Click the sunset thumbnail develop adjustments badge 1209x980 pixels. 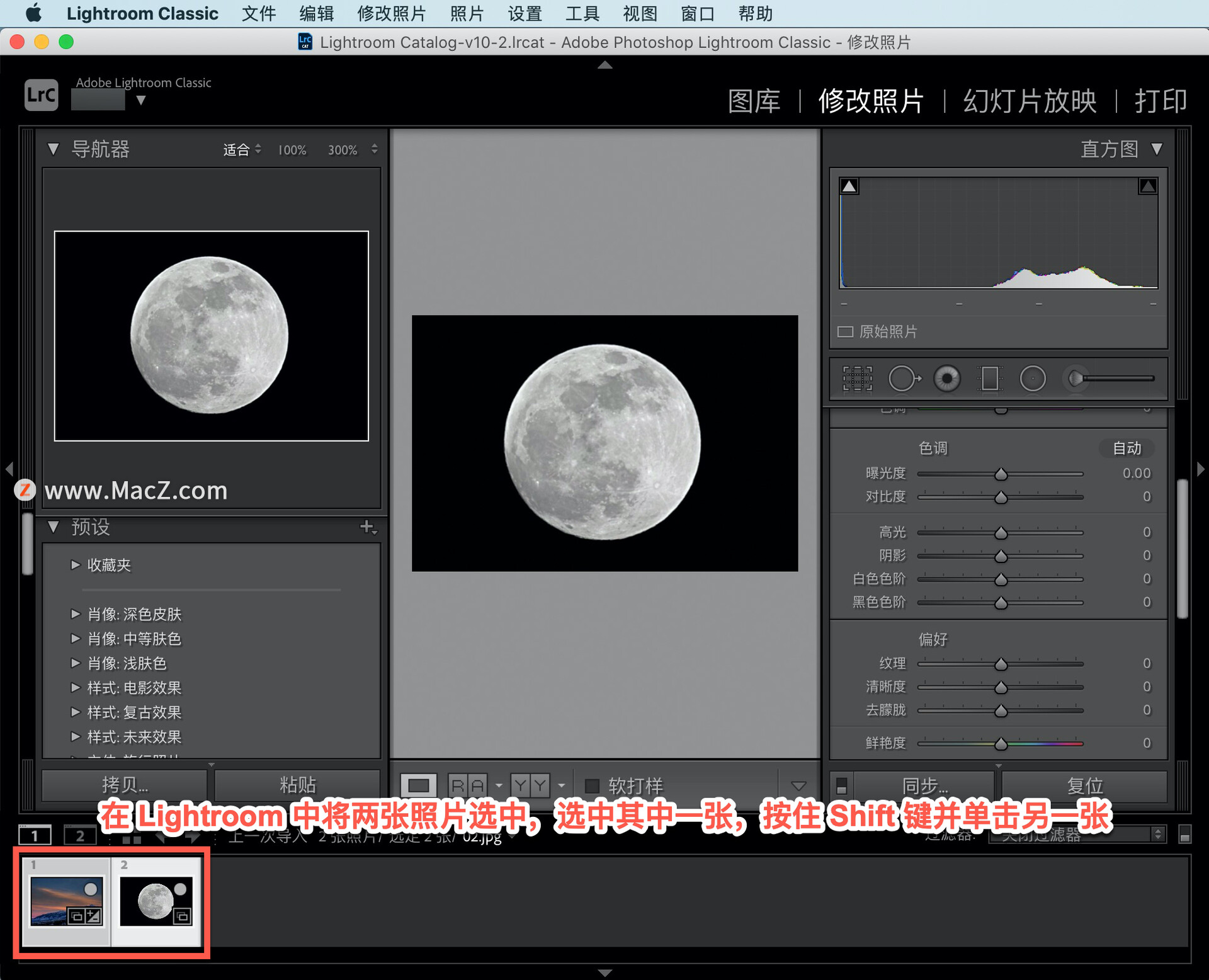coord(93,916)
